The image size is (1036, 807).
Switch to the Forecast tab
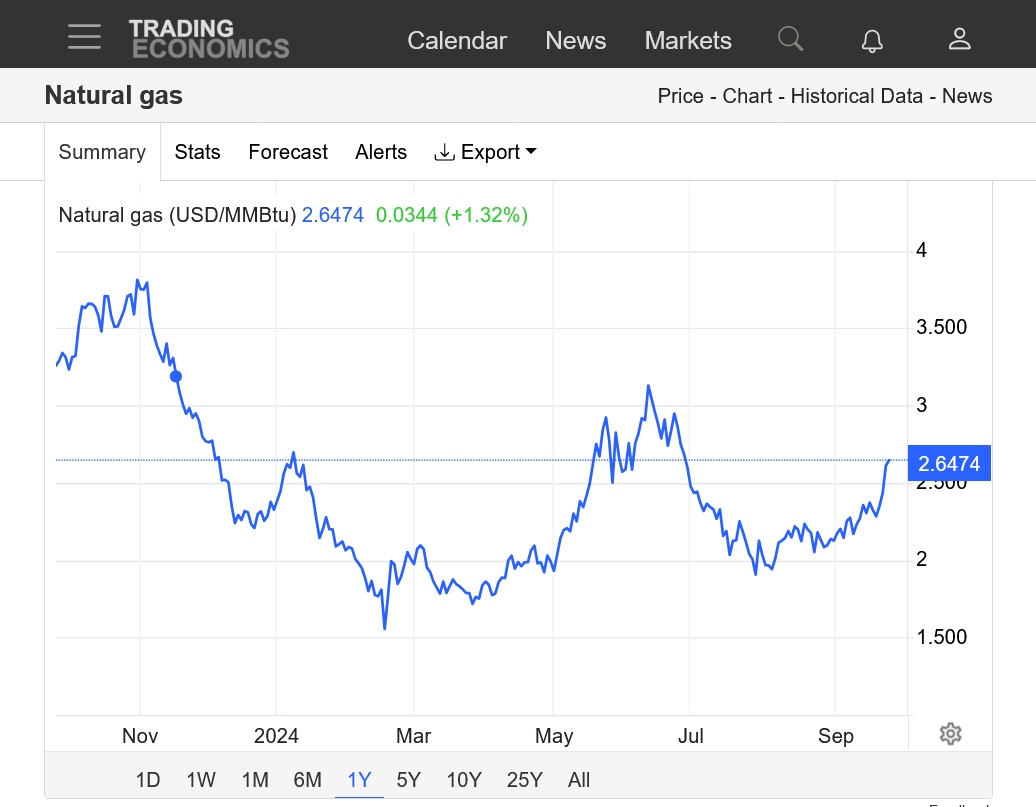[287, 152]
